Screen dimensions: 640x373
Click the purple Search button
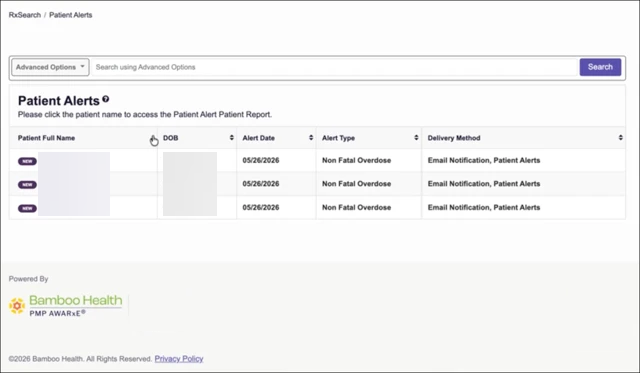point(600,67)
